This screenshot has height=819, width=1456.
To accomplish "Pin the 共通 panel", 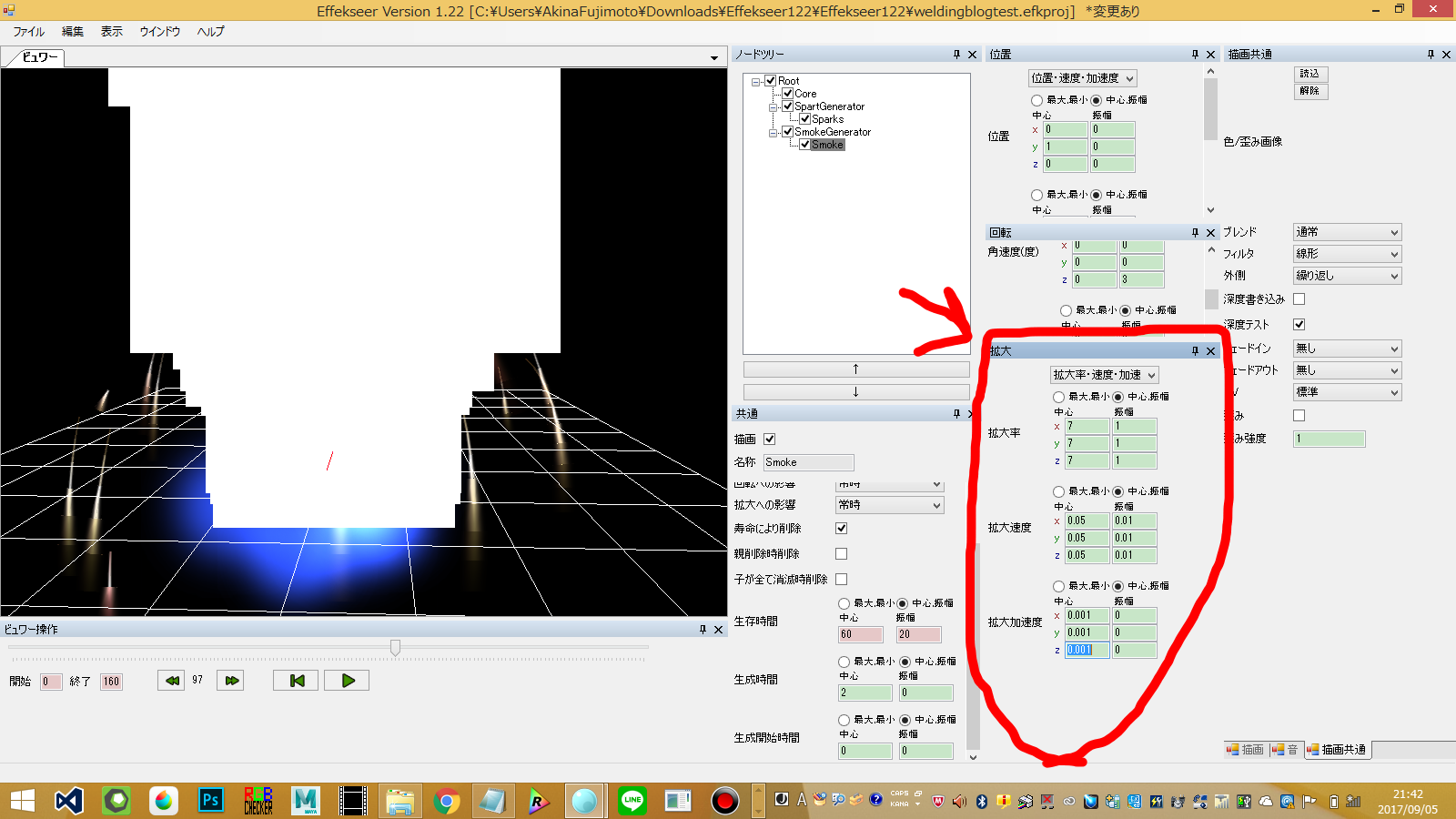I will pyautogui.click(x=956, y=413).
